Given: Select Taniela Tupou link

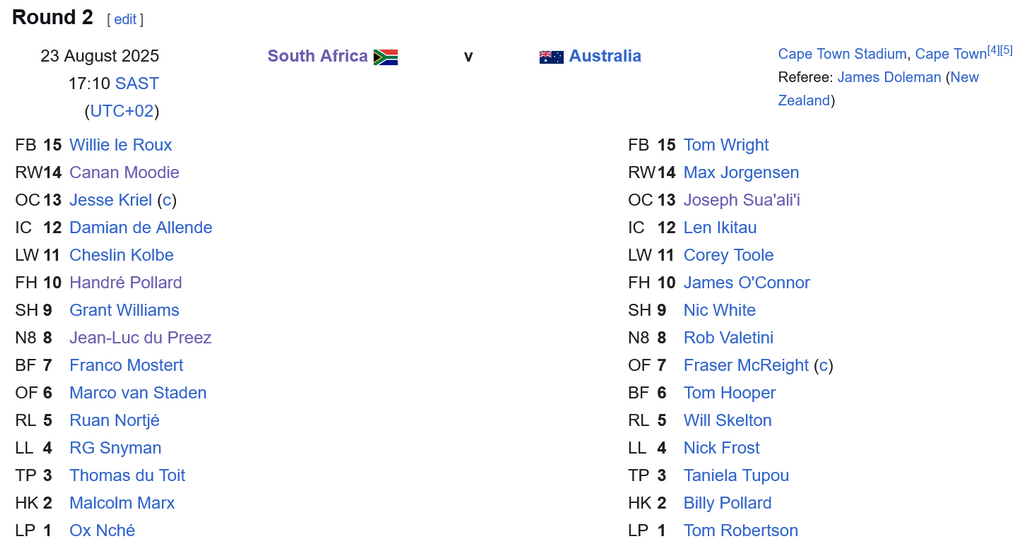Looking at the screenshot, I should 736,476.
